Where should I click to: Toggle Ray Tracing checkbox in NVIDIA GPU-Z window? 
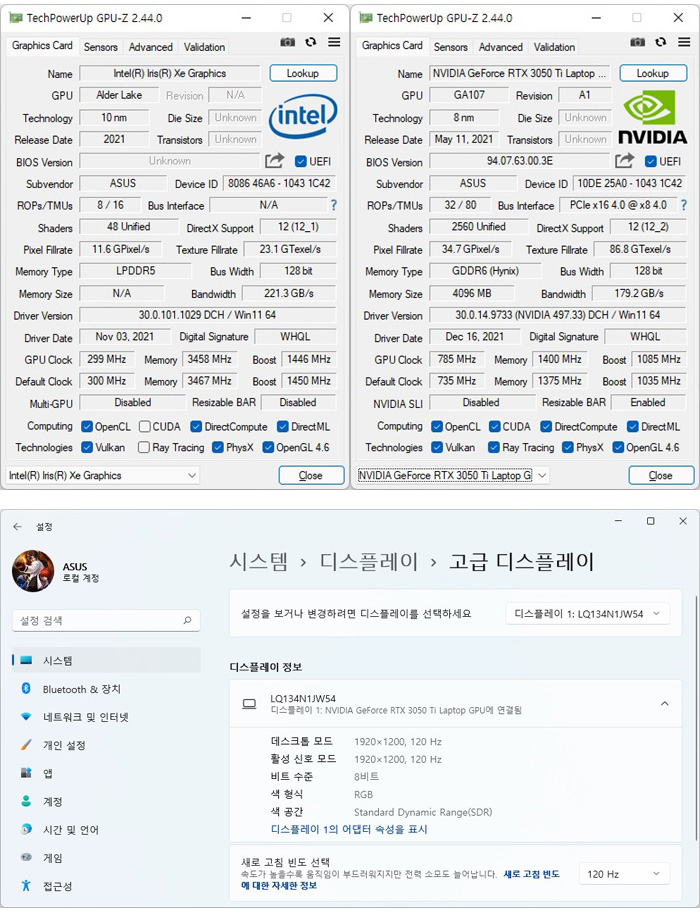click(x=494, y=447)
